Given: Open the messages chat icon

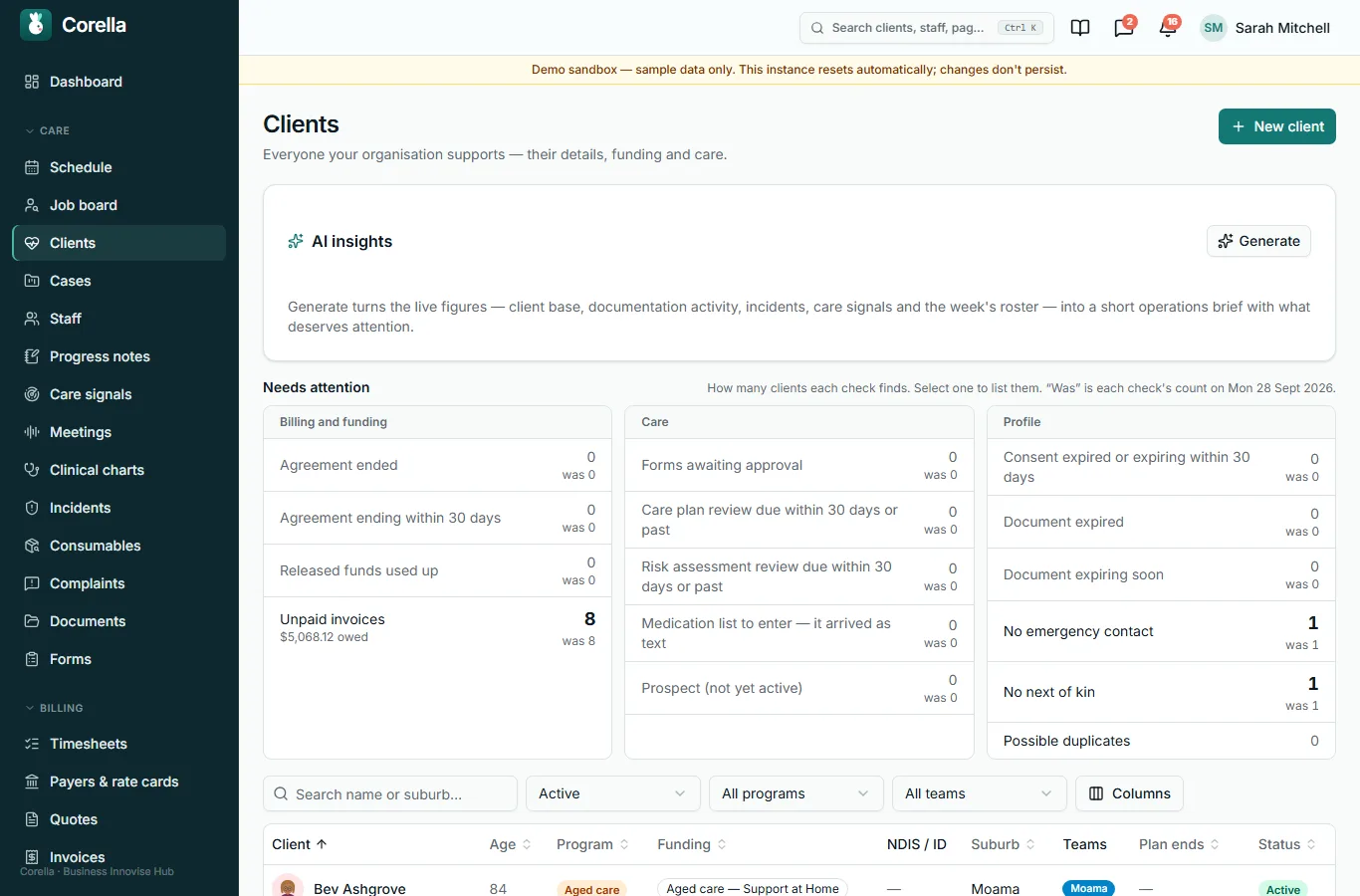Looking at the screenshot, I should pyautogui.click(x=1124, y=28).
